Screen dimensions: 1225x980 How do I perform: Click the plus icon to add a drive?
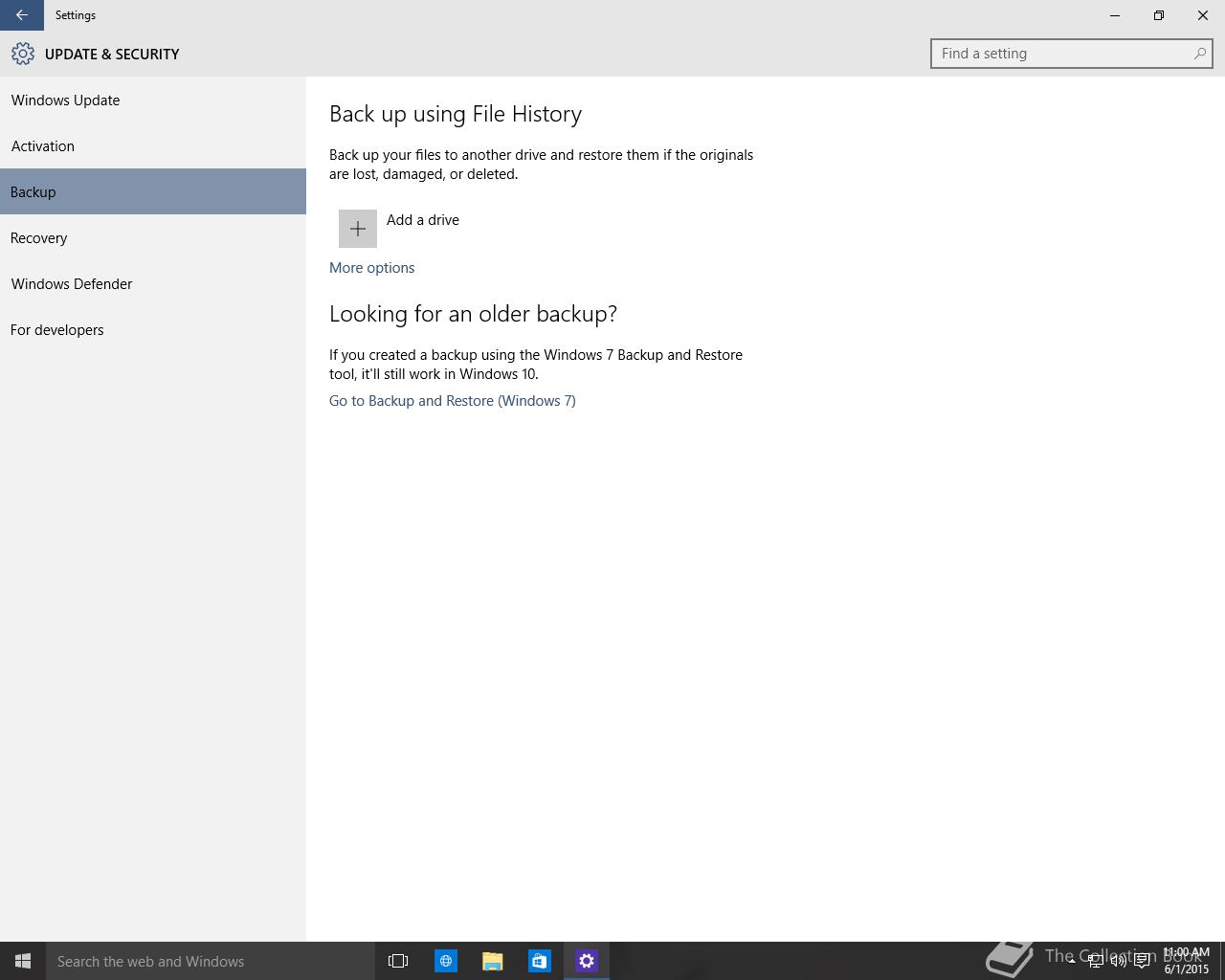click(x=358, y=229)
